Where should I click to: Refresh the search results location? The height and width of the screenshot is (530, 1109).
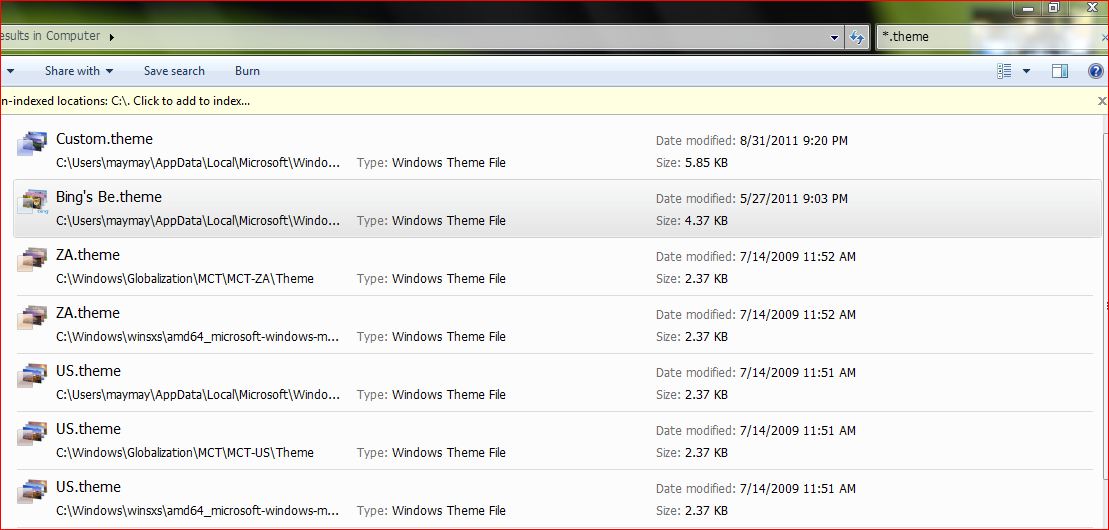[857, 38]
